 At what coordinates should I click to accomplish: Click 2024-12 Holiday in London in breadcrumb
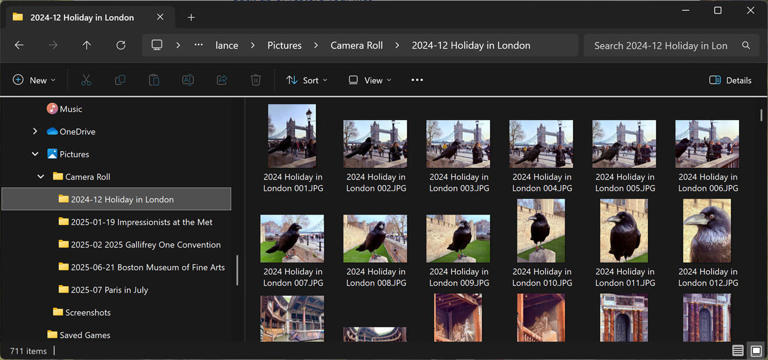(471, 46)
